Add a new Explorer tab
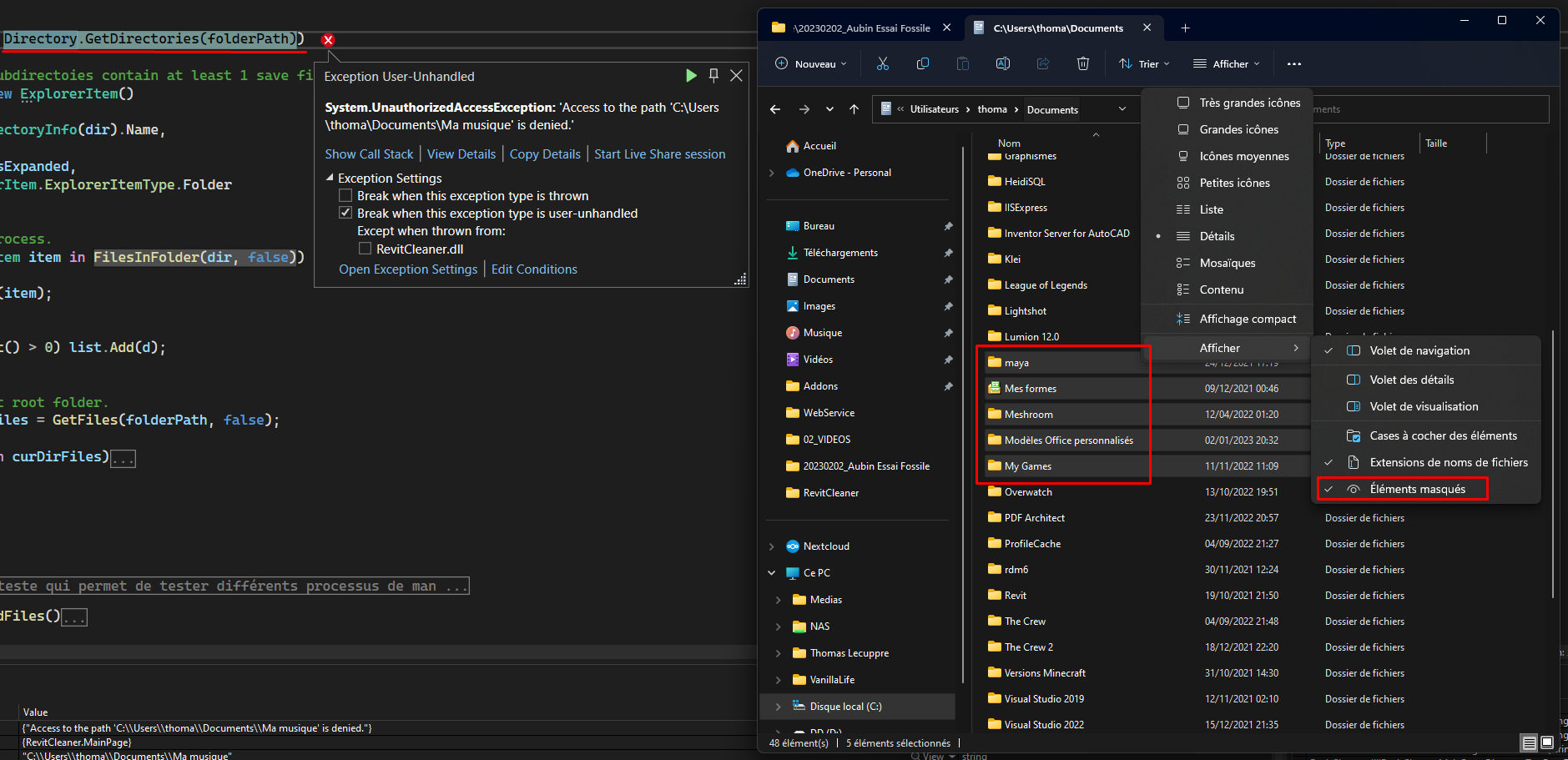Image resolution: width=1568 pixels, height=760 pixels. pyautogui.click(x=1185, y=28)
